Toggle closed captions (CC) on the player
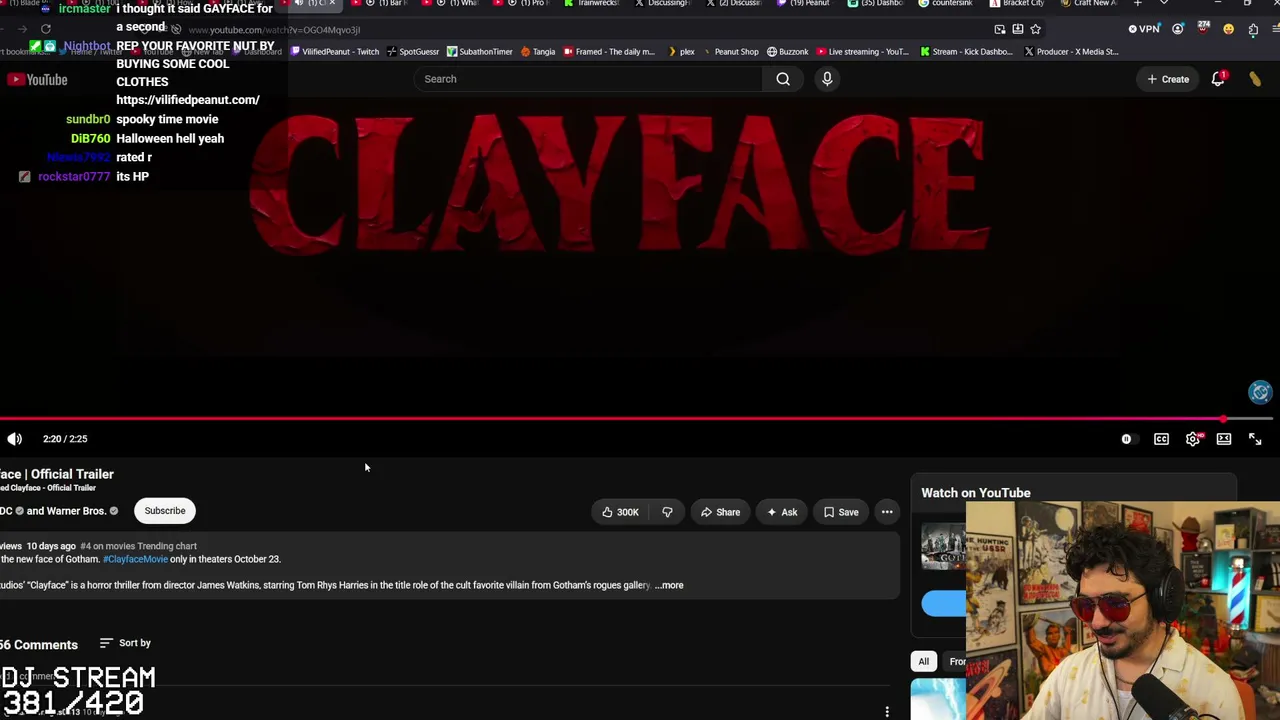1280x720 pixels. click(x=1161, y=439)
